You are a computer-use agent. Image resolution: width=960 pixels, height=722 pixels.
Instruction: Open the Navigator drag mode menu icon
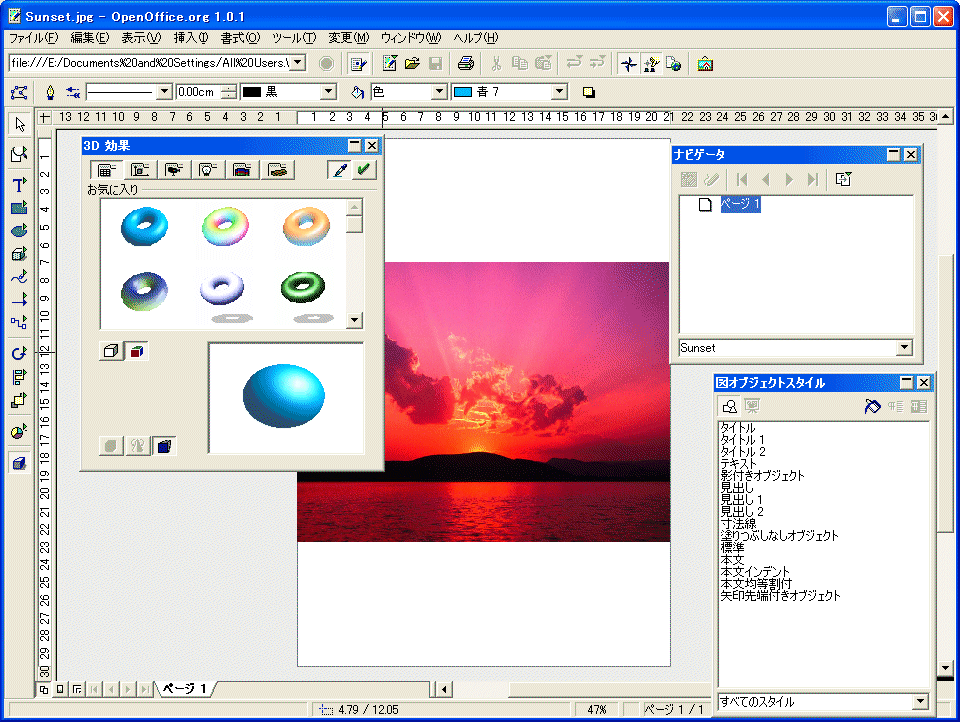pos(843,179)
